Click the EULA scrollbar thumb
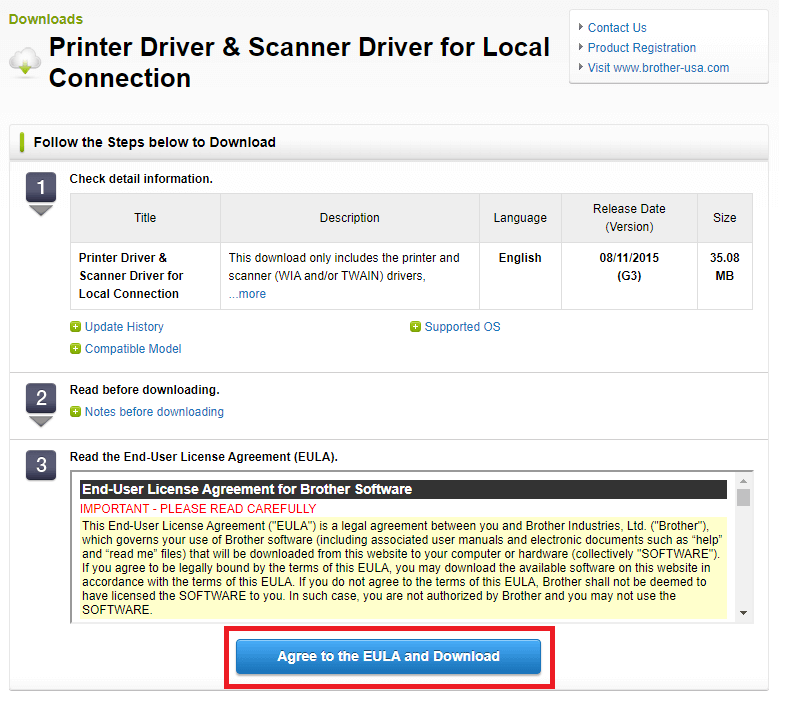Image resolution: width=785 pixels, height=703 pixels. tap(743, 498)
